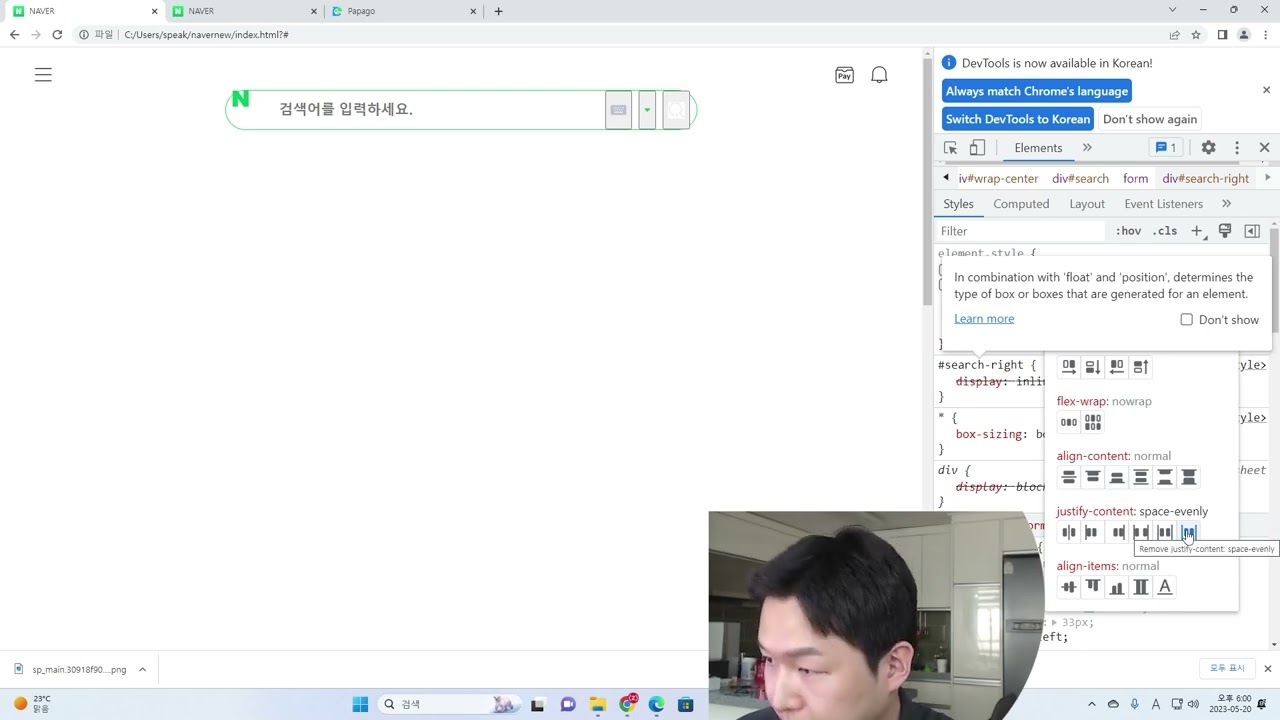The image size is (1280, 720).
Task: Set flex-direction to column icon
Action: point(1093,367)
